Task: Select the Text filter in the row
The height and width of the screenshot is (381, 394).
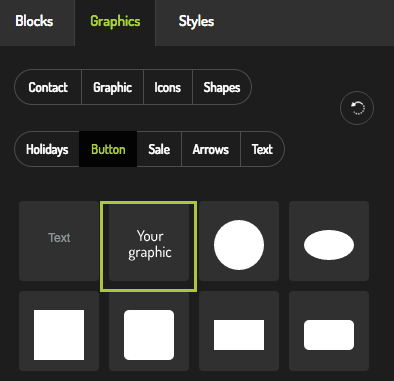Action: [x=262, y=149]
